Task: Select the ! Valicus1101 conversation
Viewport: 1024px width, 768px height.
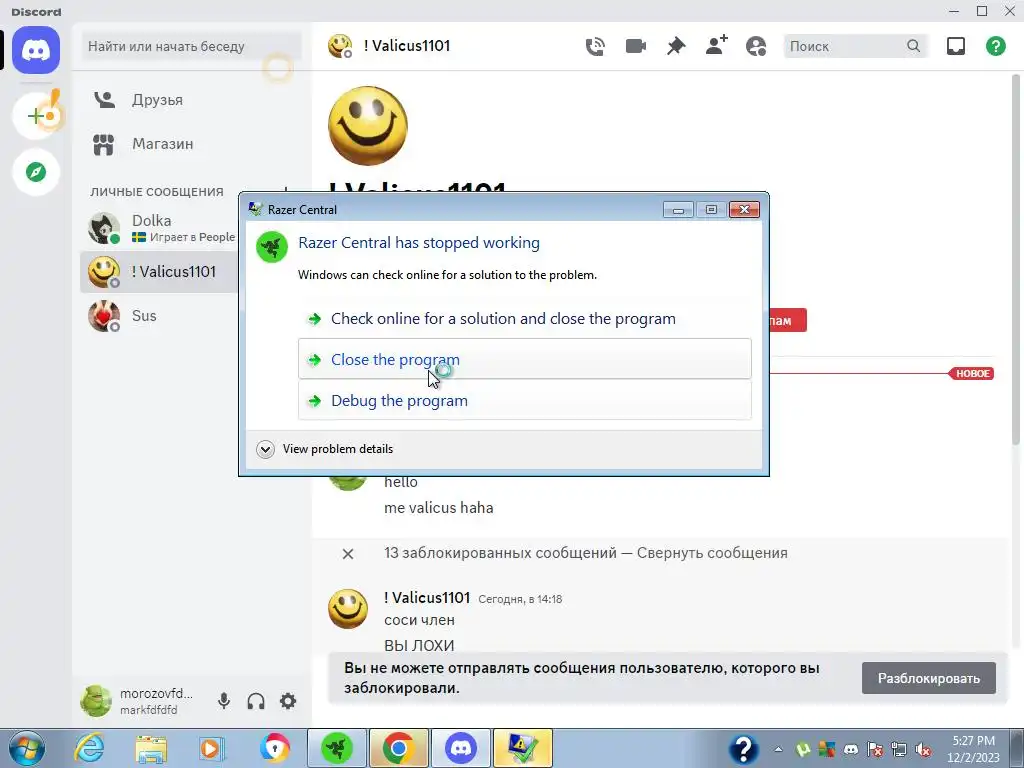Action: click(x=159, y=272)
